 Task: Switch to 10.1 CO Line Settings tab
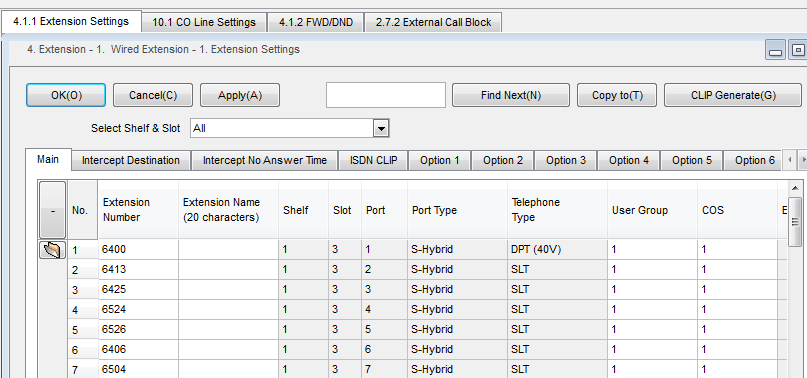[x=204, y=23]
